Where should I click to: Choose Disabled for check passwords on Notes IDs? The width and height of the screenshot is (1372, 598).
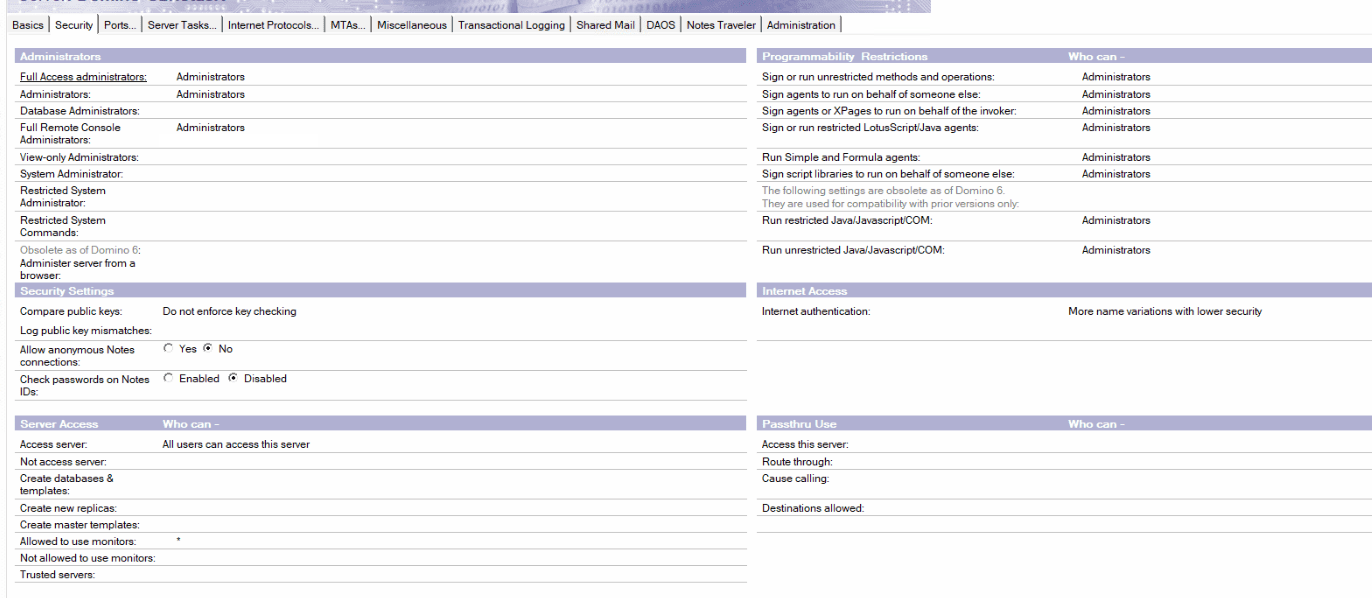coord(233,379)
